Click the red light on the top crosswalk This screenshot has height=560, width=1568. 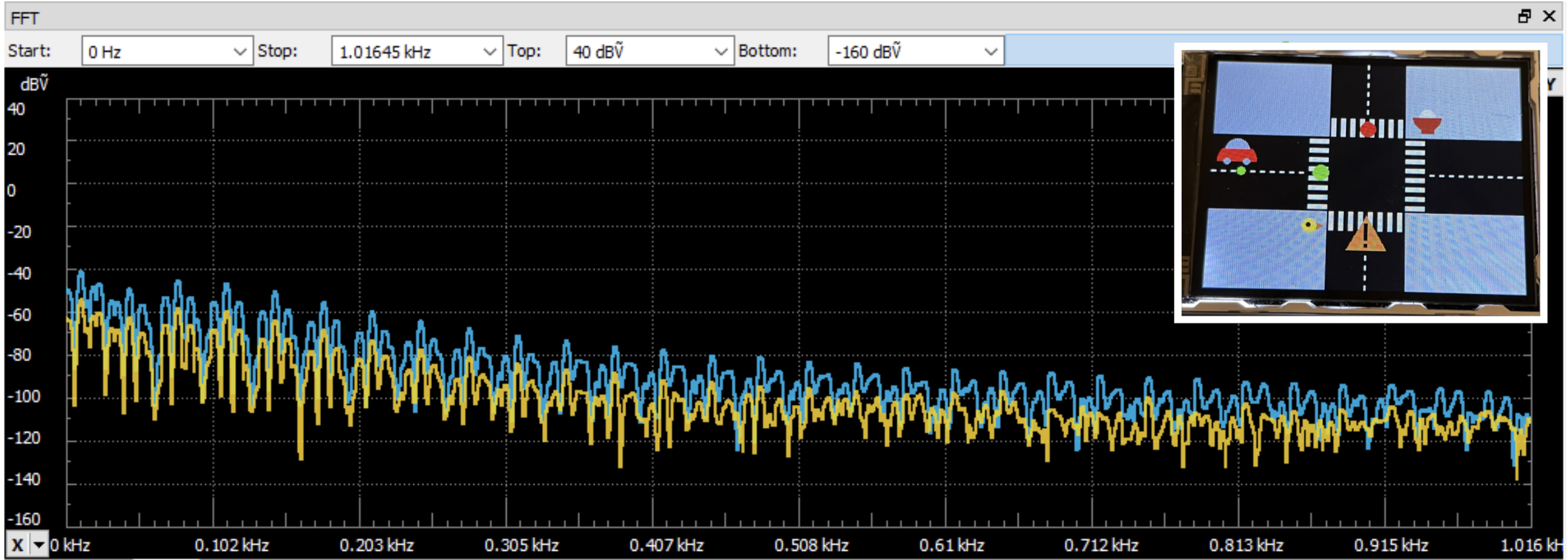[1368, 129]
